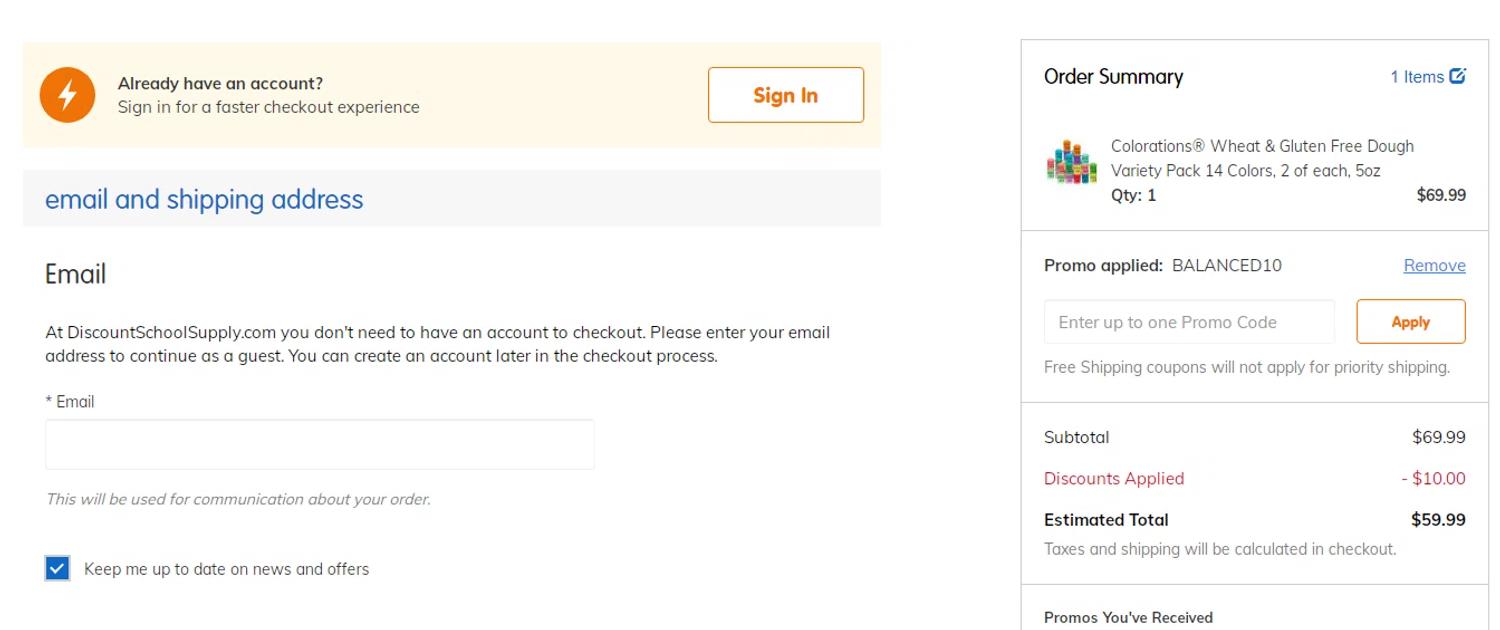Open the Colorations dough product thumbnail
Screen dimensions: 1500x630
1071,162
